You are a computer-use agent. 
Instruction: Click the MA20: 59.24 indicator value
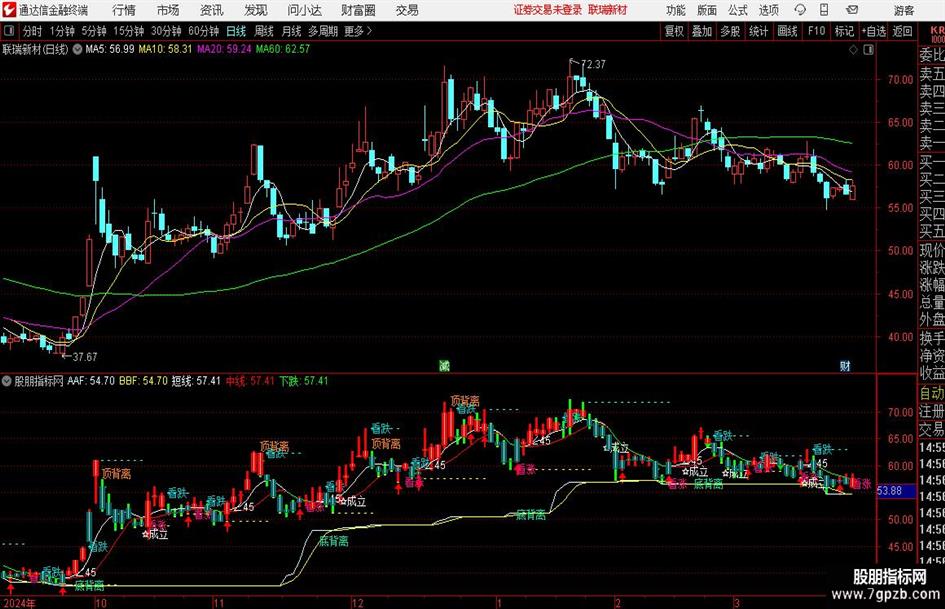click(x=224, y=49)
